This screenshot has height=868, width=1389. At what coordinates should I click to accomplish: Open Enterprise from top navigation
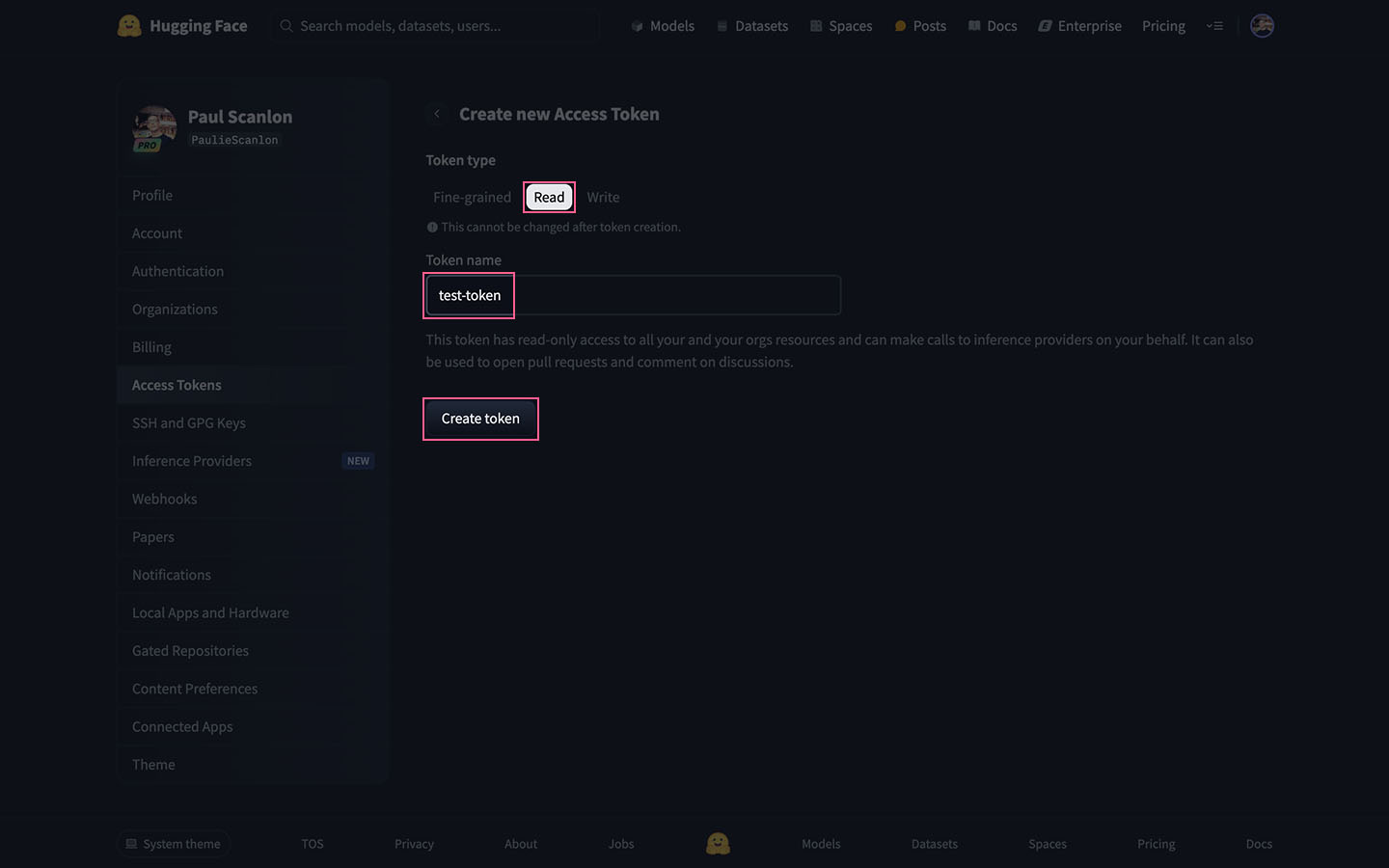point(1079,26)
